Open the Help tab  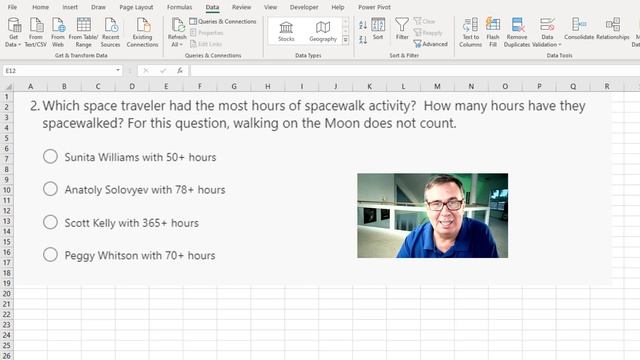(338, 7)
